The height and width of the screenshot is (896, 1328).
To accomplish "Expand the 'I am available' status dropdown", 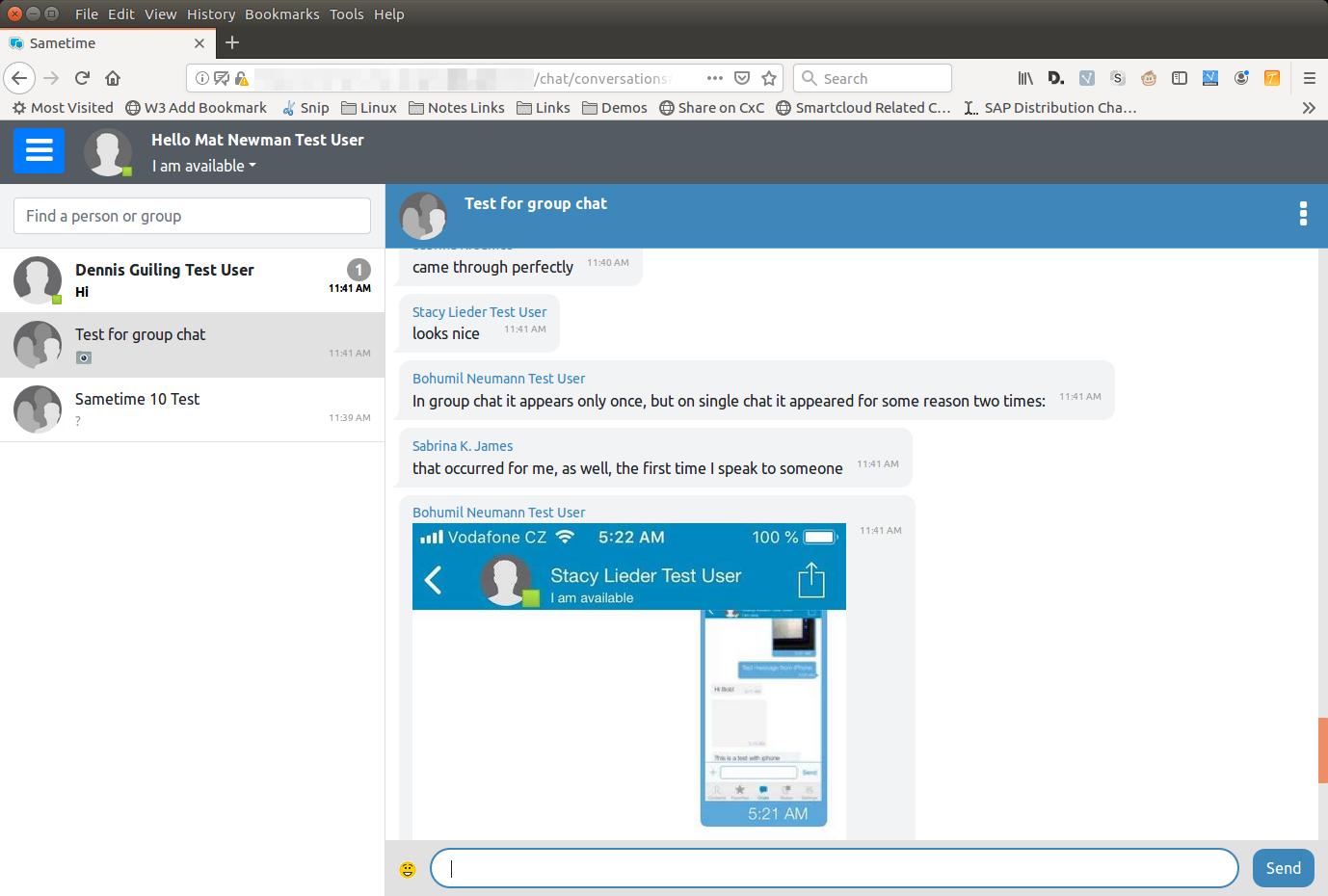I will (x=203, y=166).
